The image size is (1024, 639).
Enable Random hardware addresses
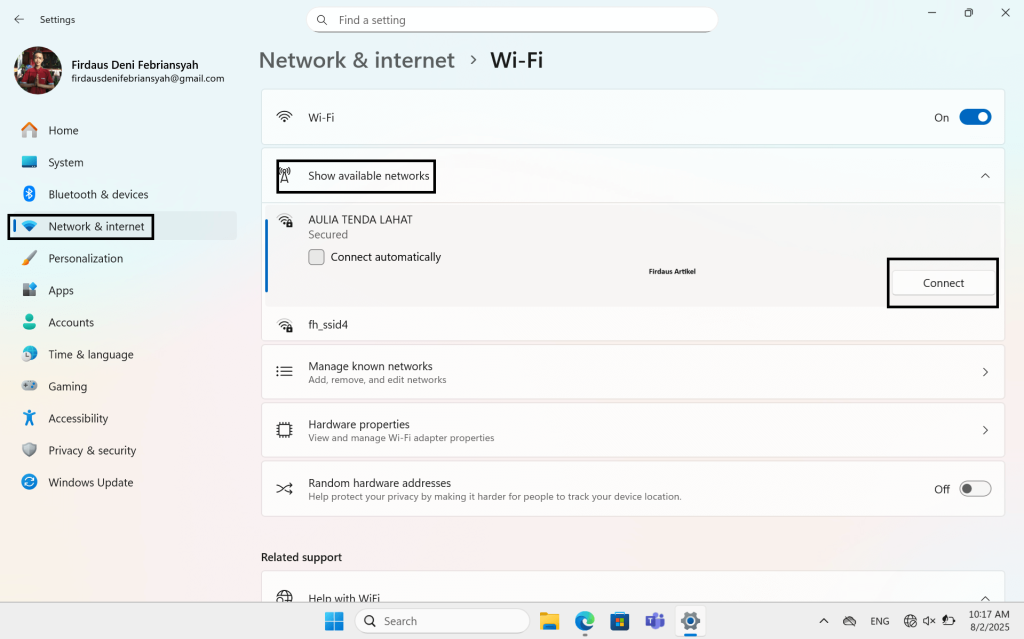[x=973, y=488]
